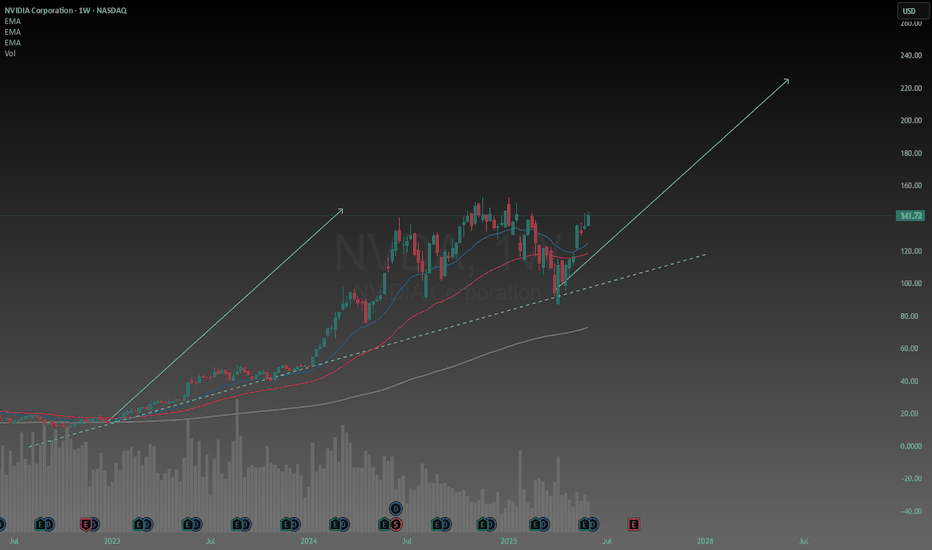Open the dividend marker beside February 2025 earnings

click(x=544, y=524)
